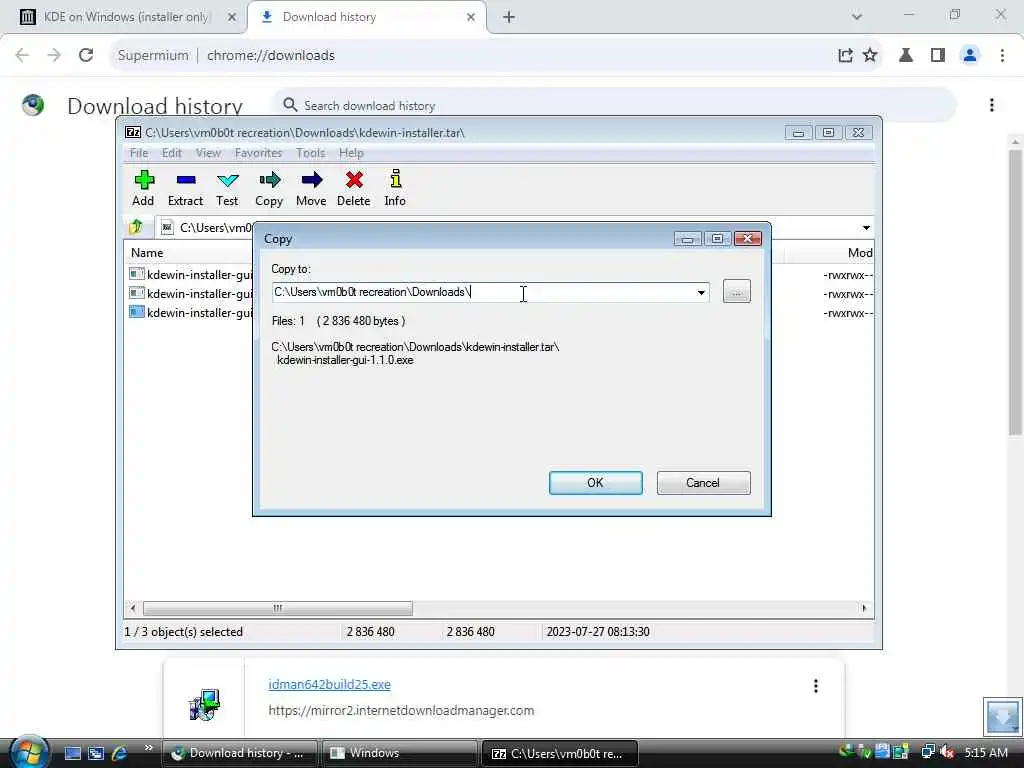Open the View menu in 7-Zip
The width and height of the screenshot is (1024, 768).
coord(208,153)
